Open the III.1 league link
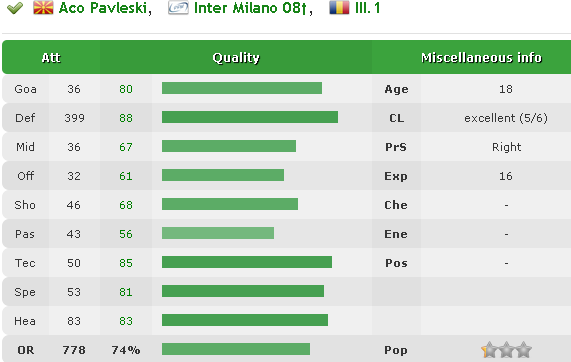The height and width of the screenshot is (362, 571). coord(367,8)
